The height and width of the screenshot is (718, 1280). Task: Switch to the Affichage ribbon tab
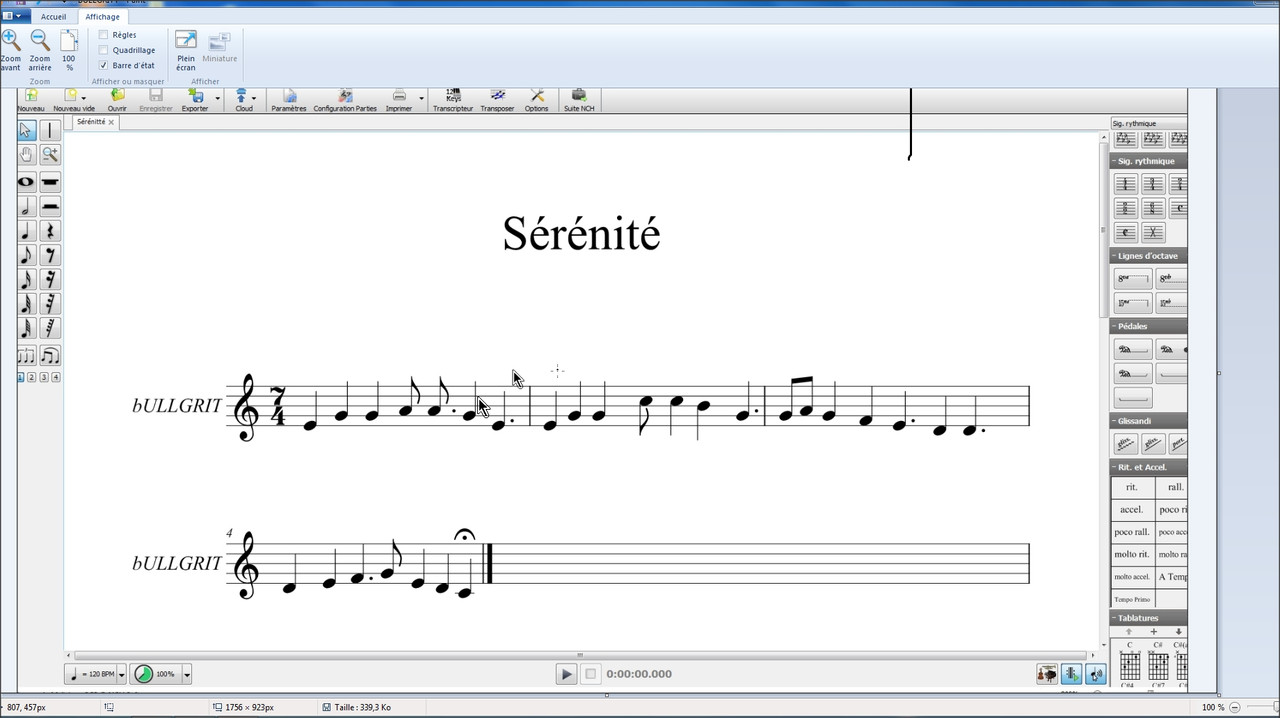point(102,17)
